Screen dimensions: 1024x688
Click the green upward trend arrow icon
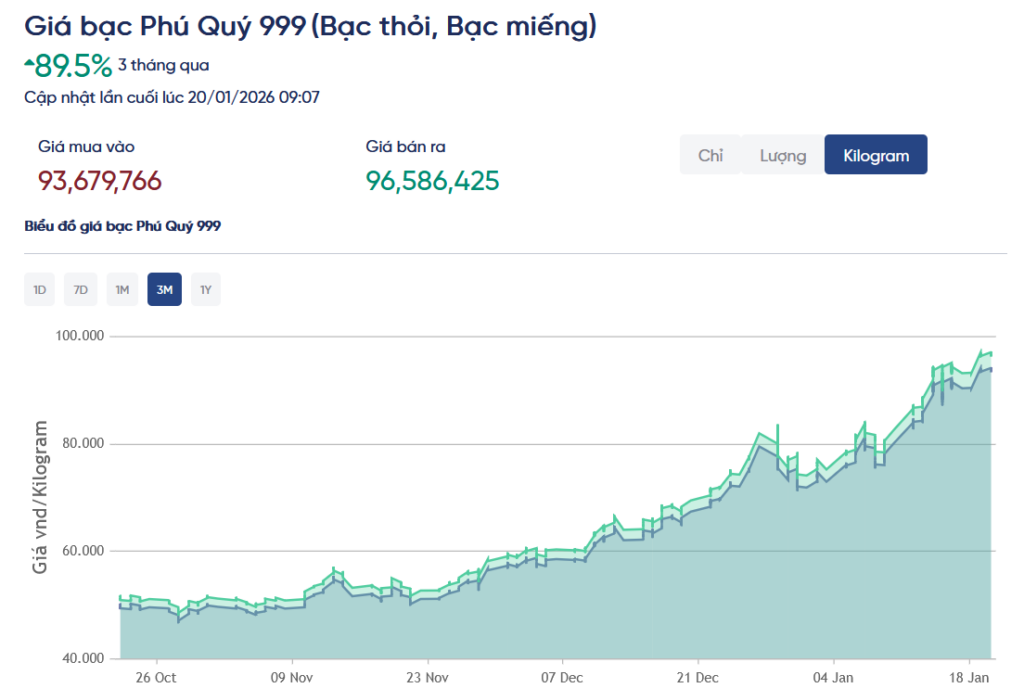30,62
